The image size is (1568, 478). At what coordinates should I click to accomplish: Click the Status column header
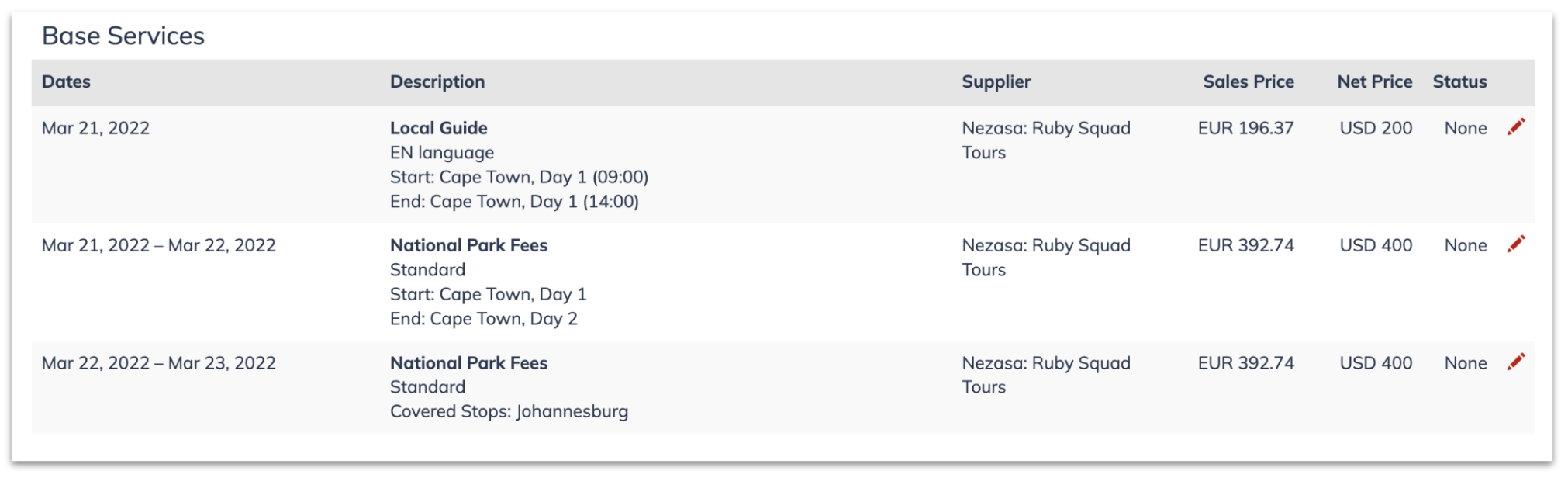pos(1459,82)
